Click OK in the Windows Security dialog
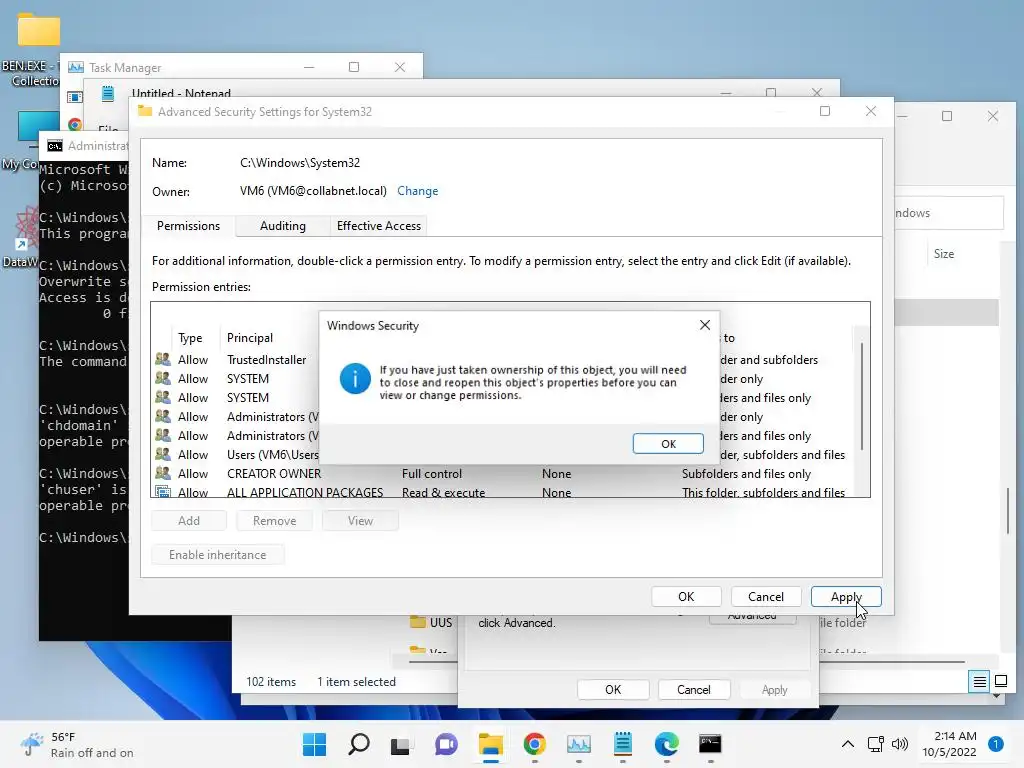The width and height of the screenshot is (1024, 768). coord(668,443)
